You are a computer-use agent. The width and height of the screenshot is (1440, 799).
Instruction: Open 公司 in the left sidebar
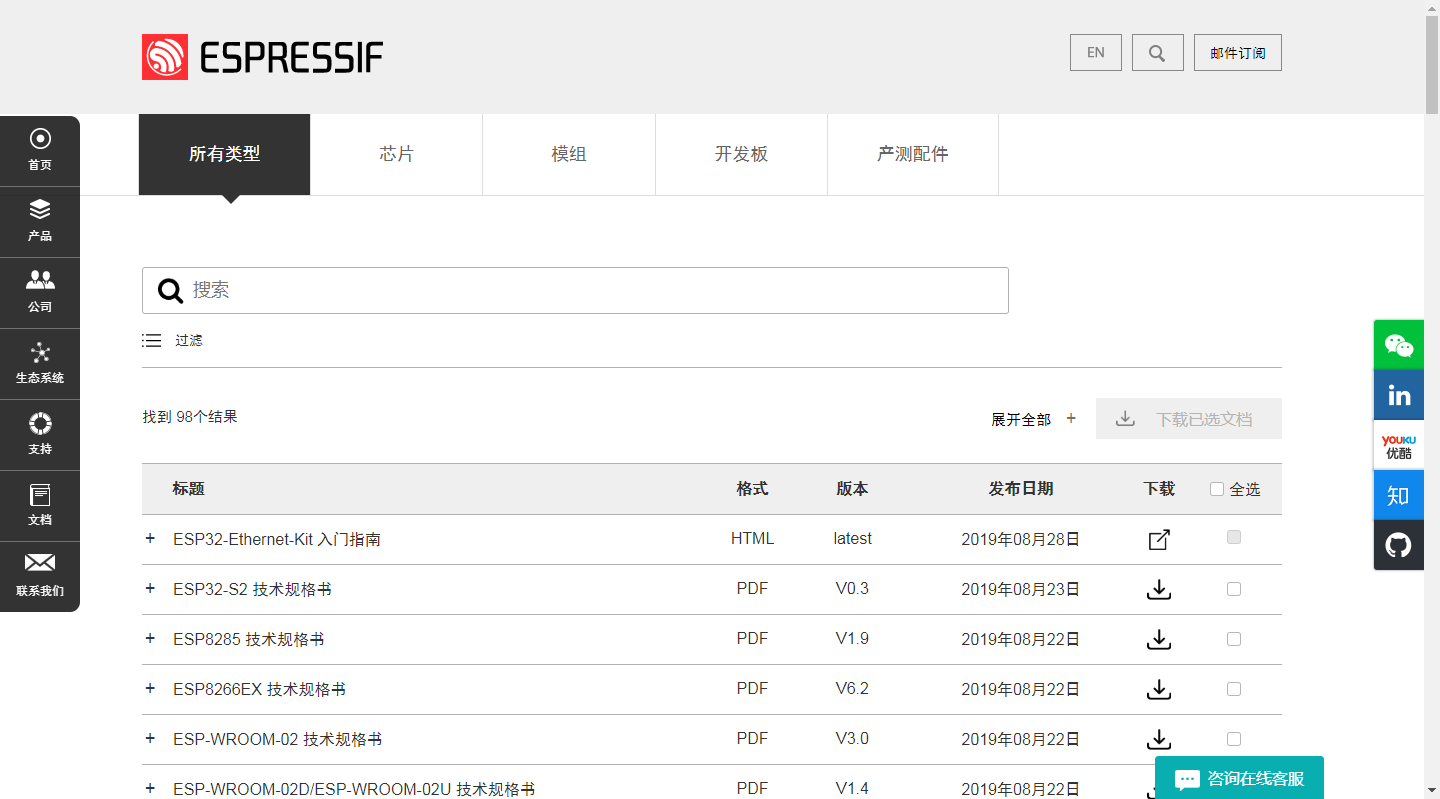[40, 293]
